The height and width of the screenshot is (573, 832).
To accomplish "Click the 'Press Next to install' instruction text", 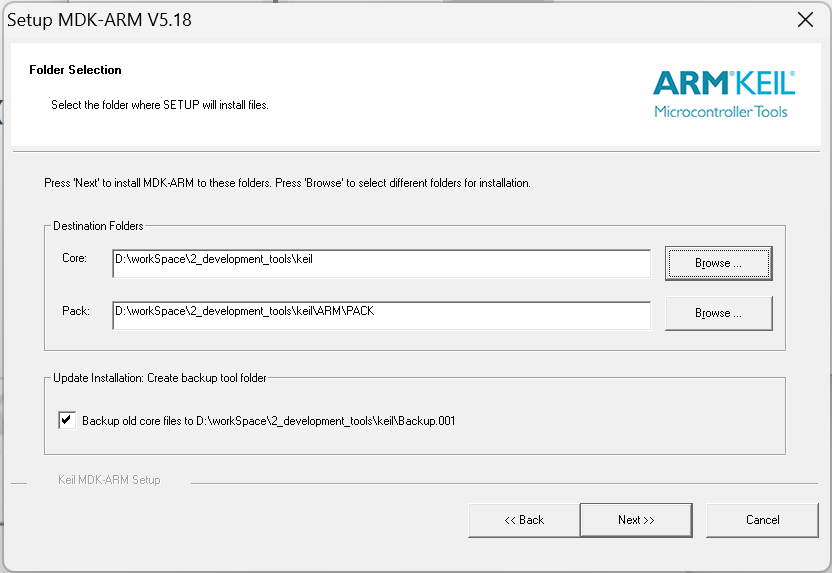I will pos(287,184).
